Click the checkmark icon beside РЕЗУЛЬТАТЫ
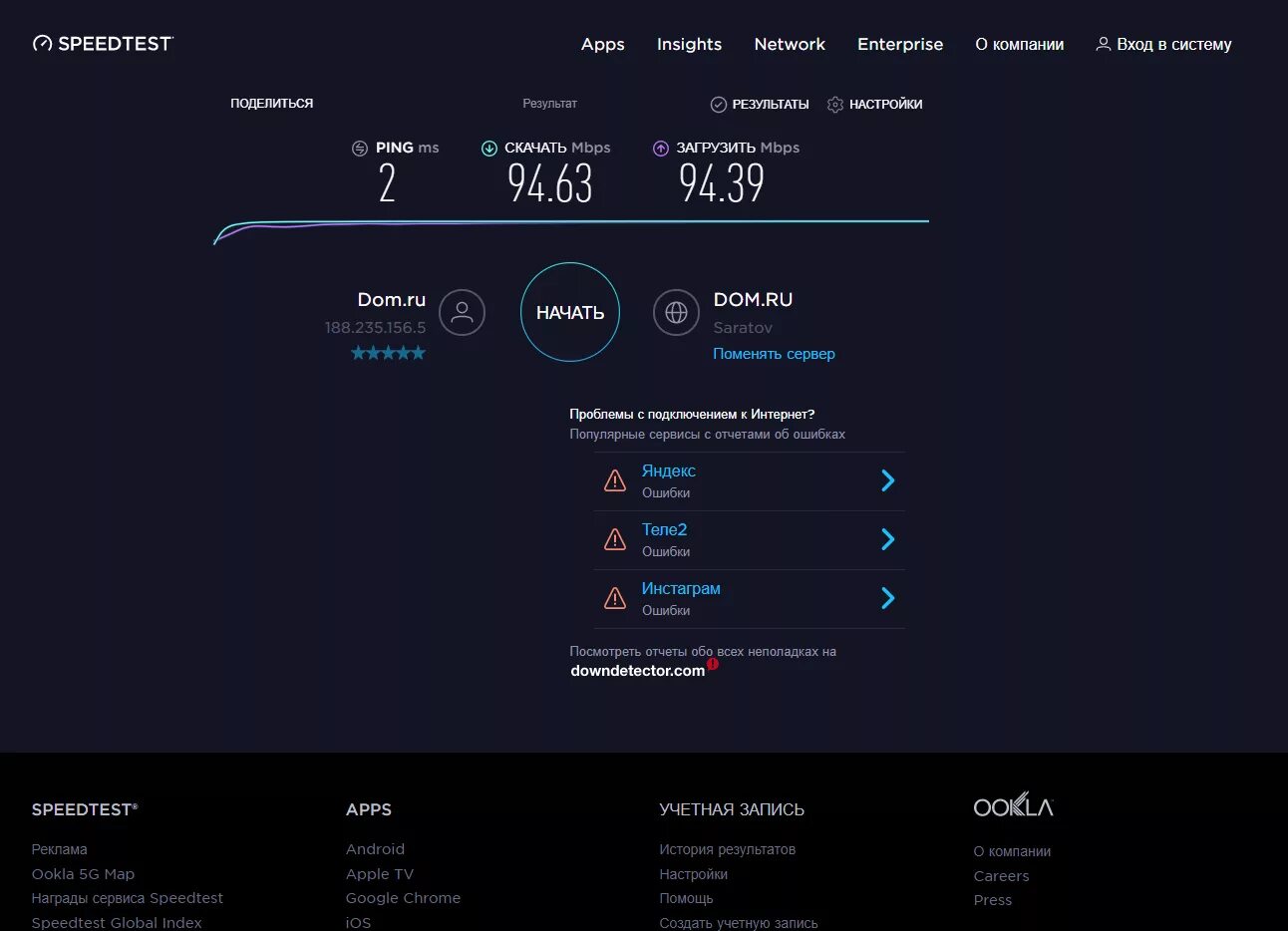 pos(718,104)
